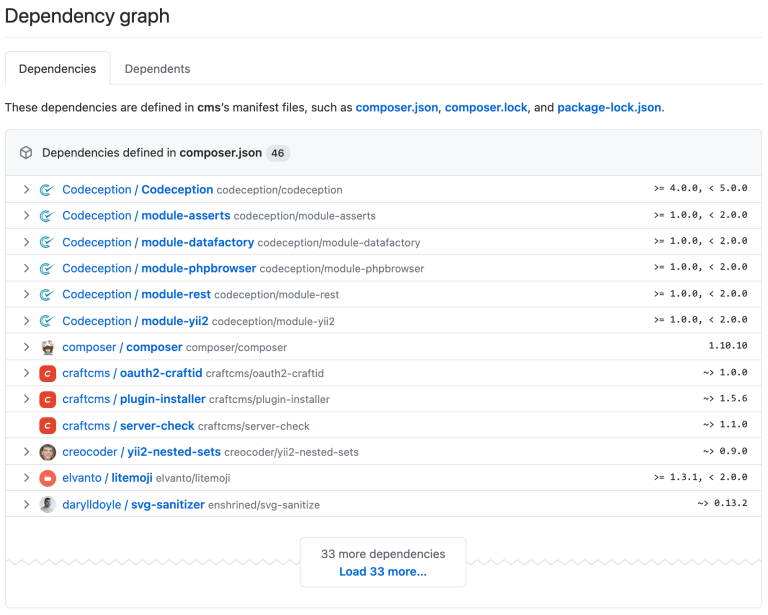Image resolution: width=768 pixels, height=615 pixels.
Task: Click the craftcms avatar beside server-check
Action: tap(47, 426)
